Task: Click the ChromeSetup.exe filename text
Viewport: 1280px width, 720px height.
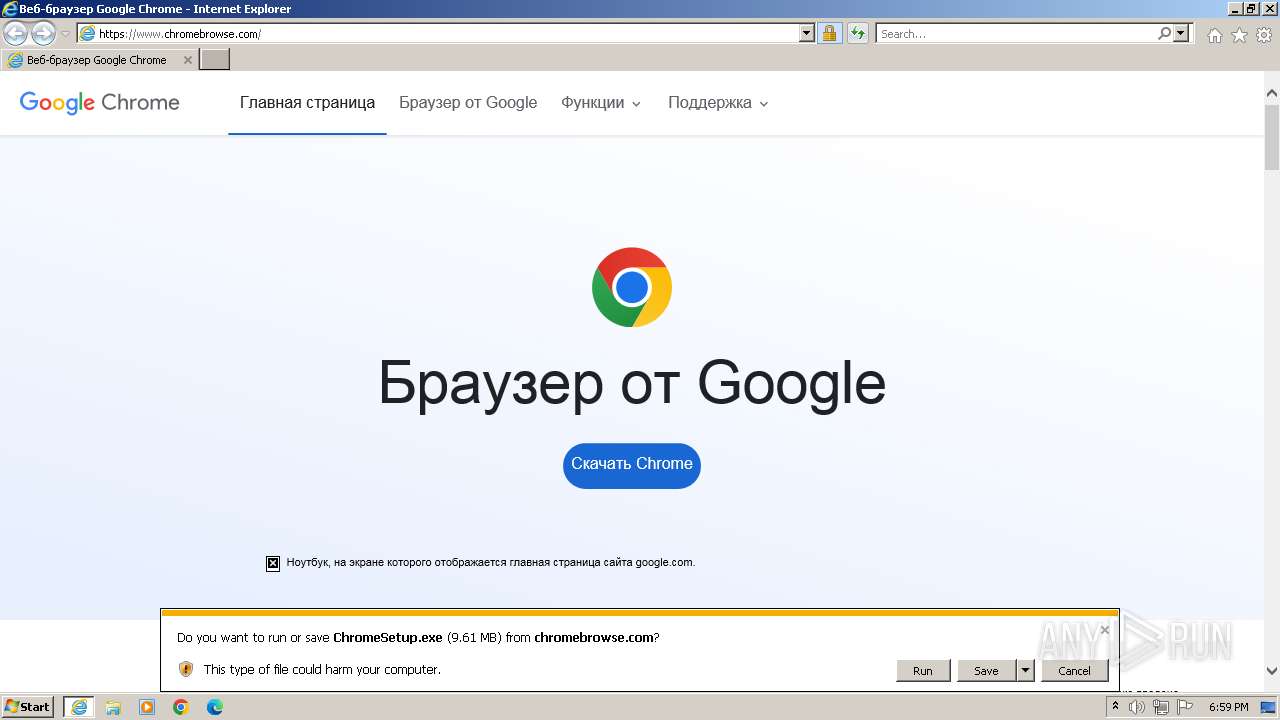Action: coord(388,637)
